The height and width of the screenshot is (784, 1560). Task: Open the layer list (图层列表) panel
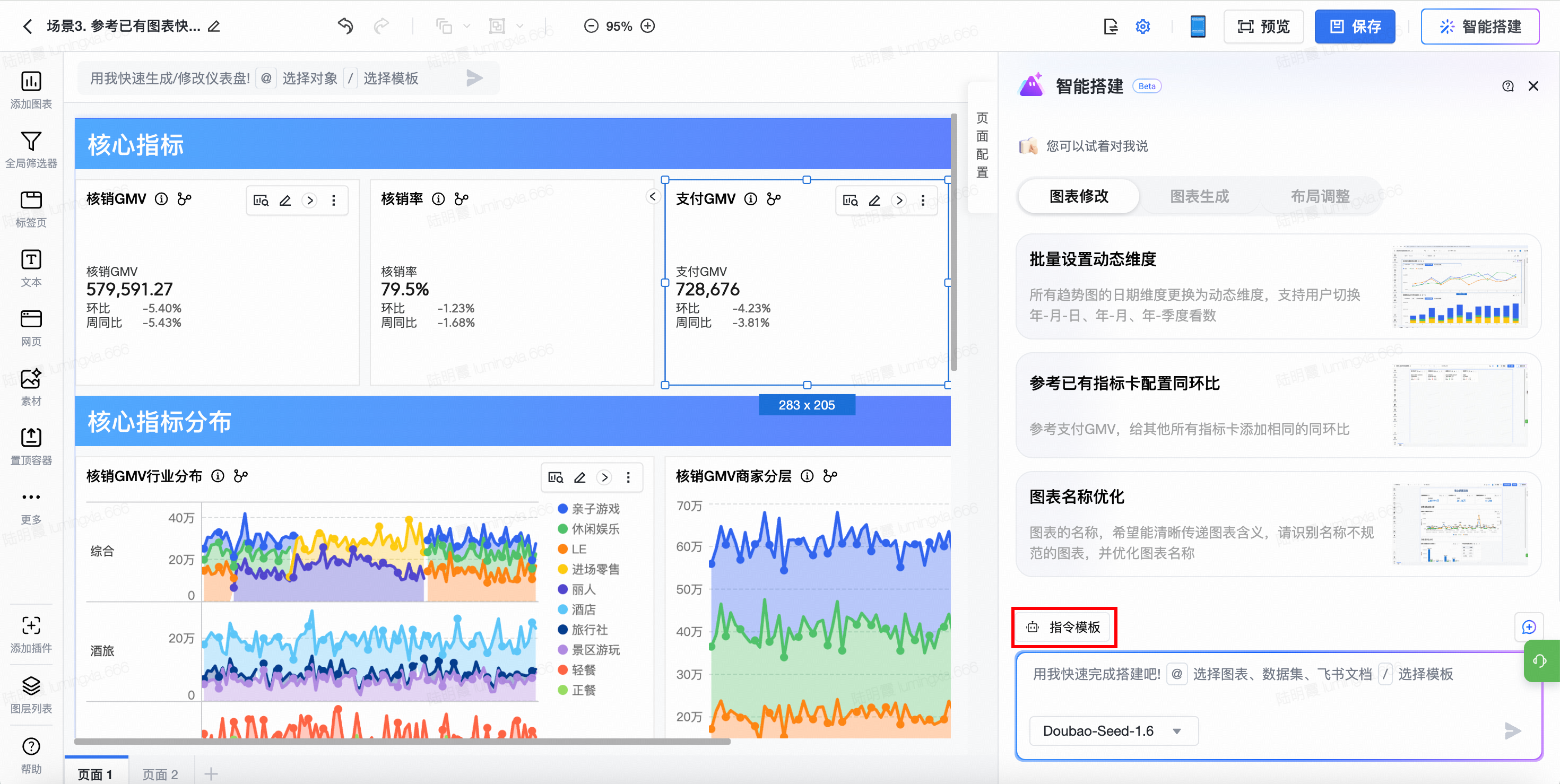[31, 686]
